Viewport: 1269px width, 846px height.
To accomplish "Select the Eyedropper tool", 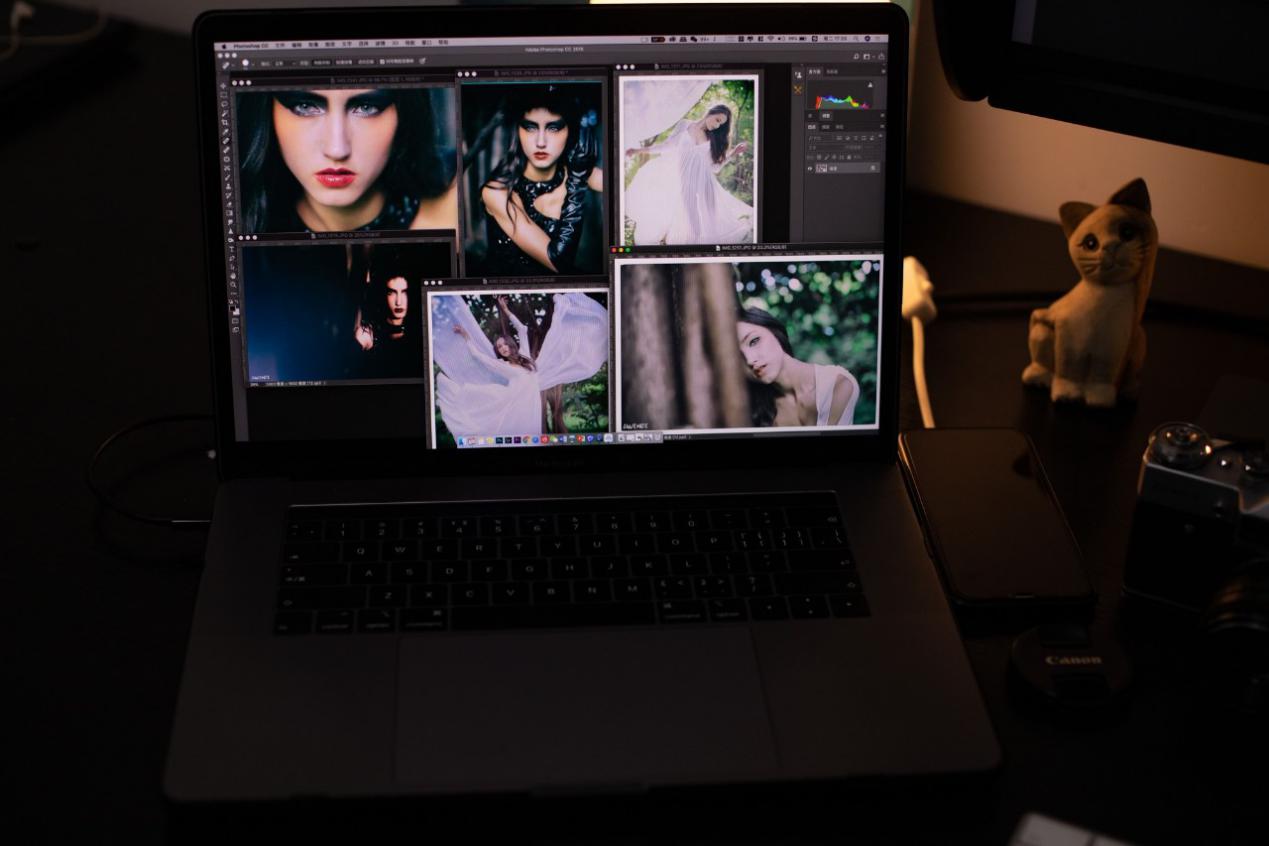I will 225,132.
